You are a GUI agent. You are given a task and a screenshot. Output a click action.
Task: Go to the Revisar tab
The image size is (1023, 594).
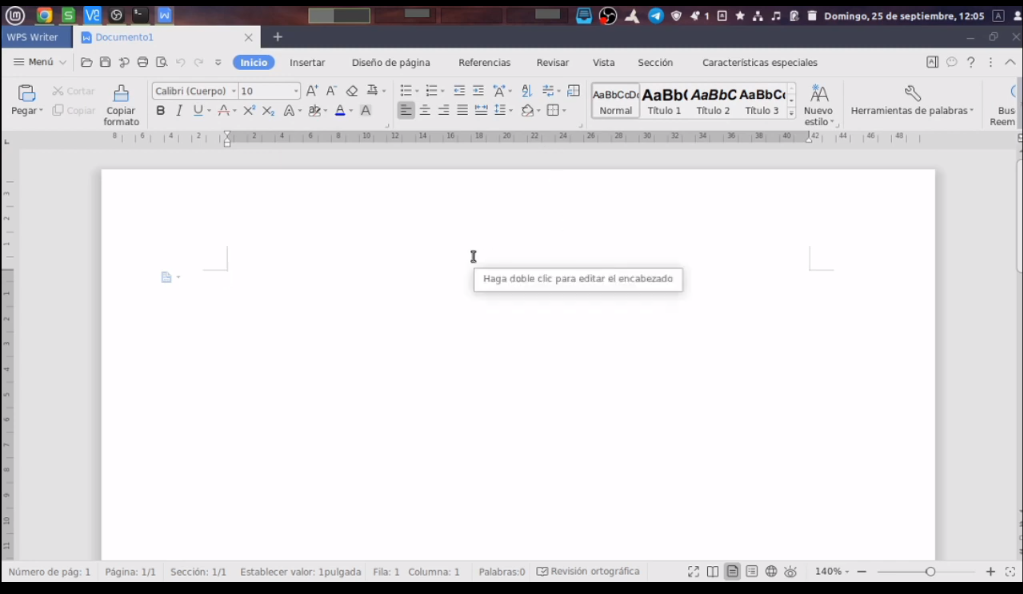[553, 63]
